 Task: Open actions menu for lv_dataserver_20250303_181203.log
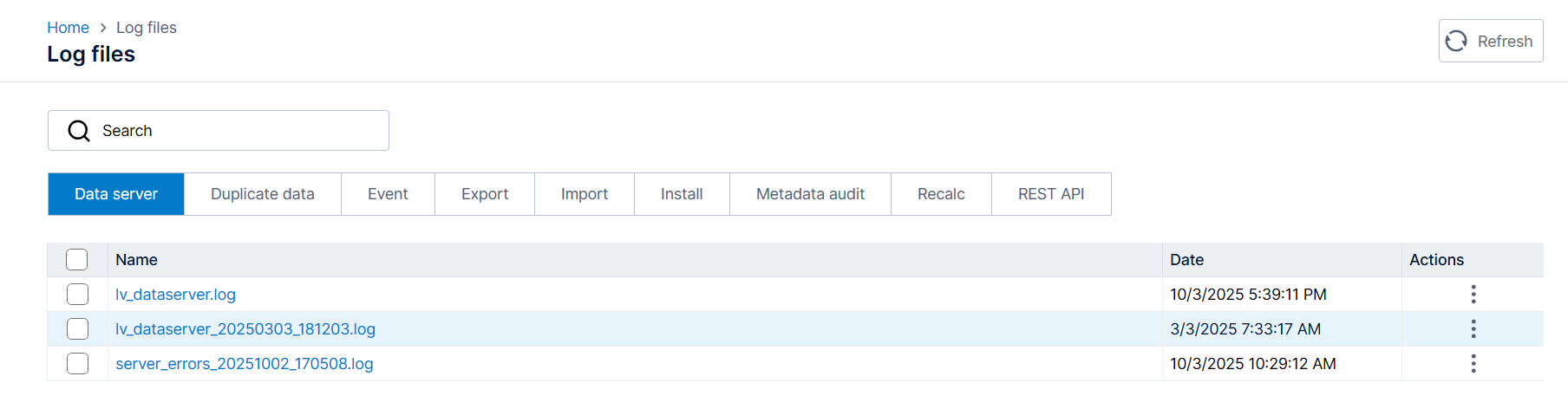1473,329
